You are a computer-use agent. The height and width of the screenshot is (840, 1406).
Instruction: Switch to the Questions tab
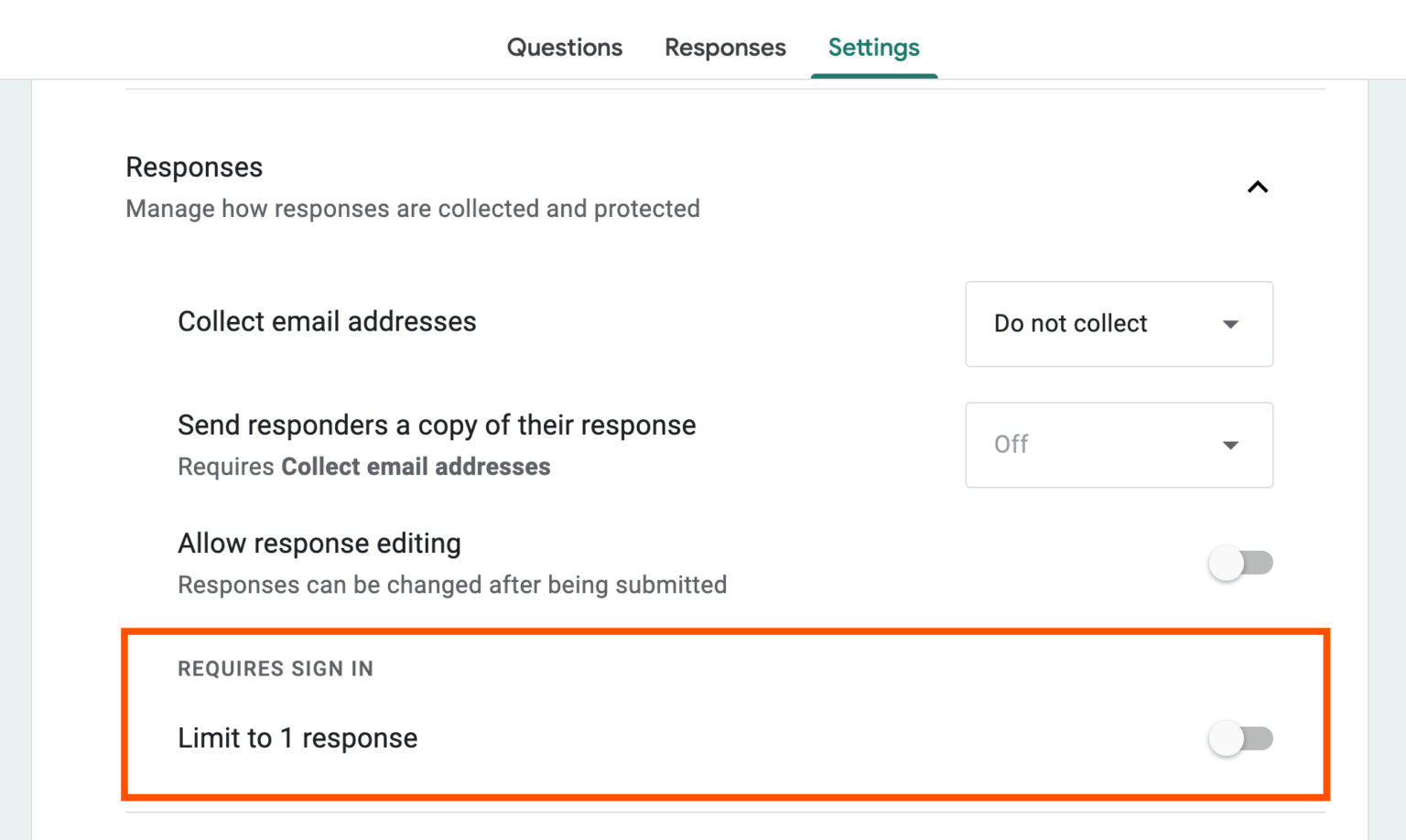click(x=564, y=47)
